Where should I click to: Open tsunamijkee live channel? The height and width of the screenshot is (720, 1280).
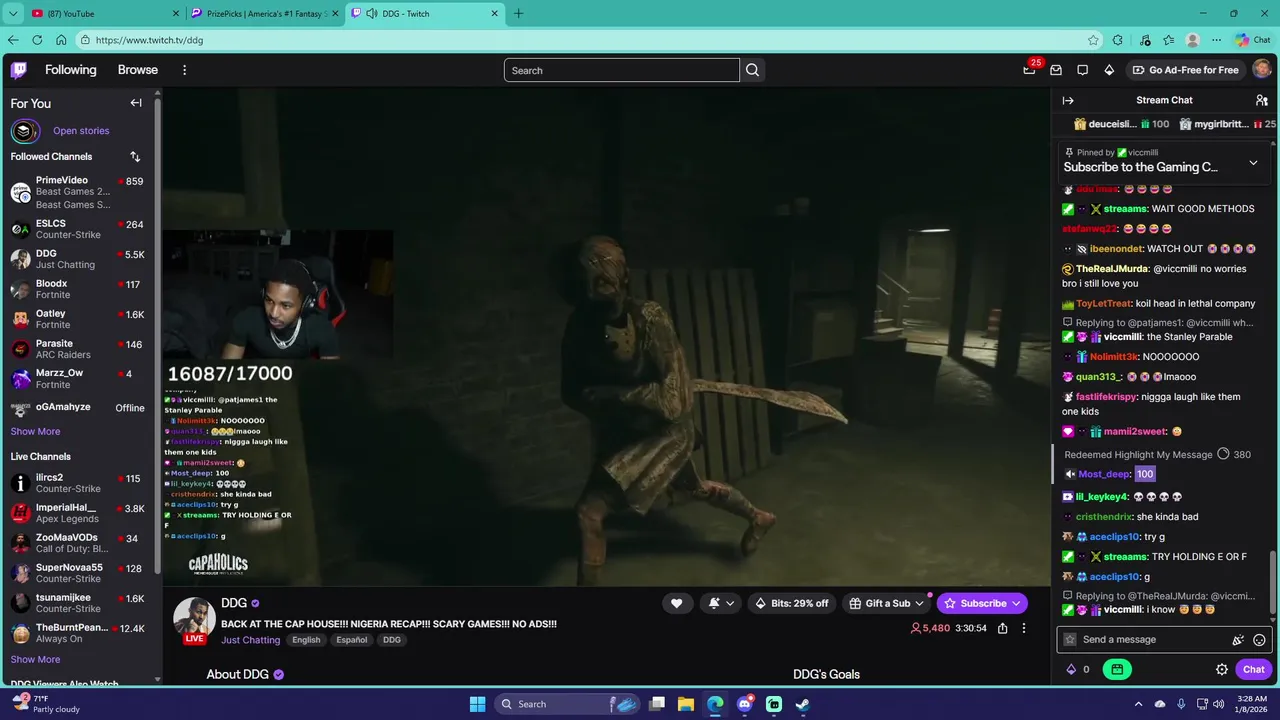79,603
